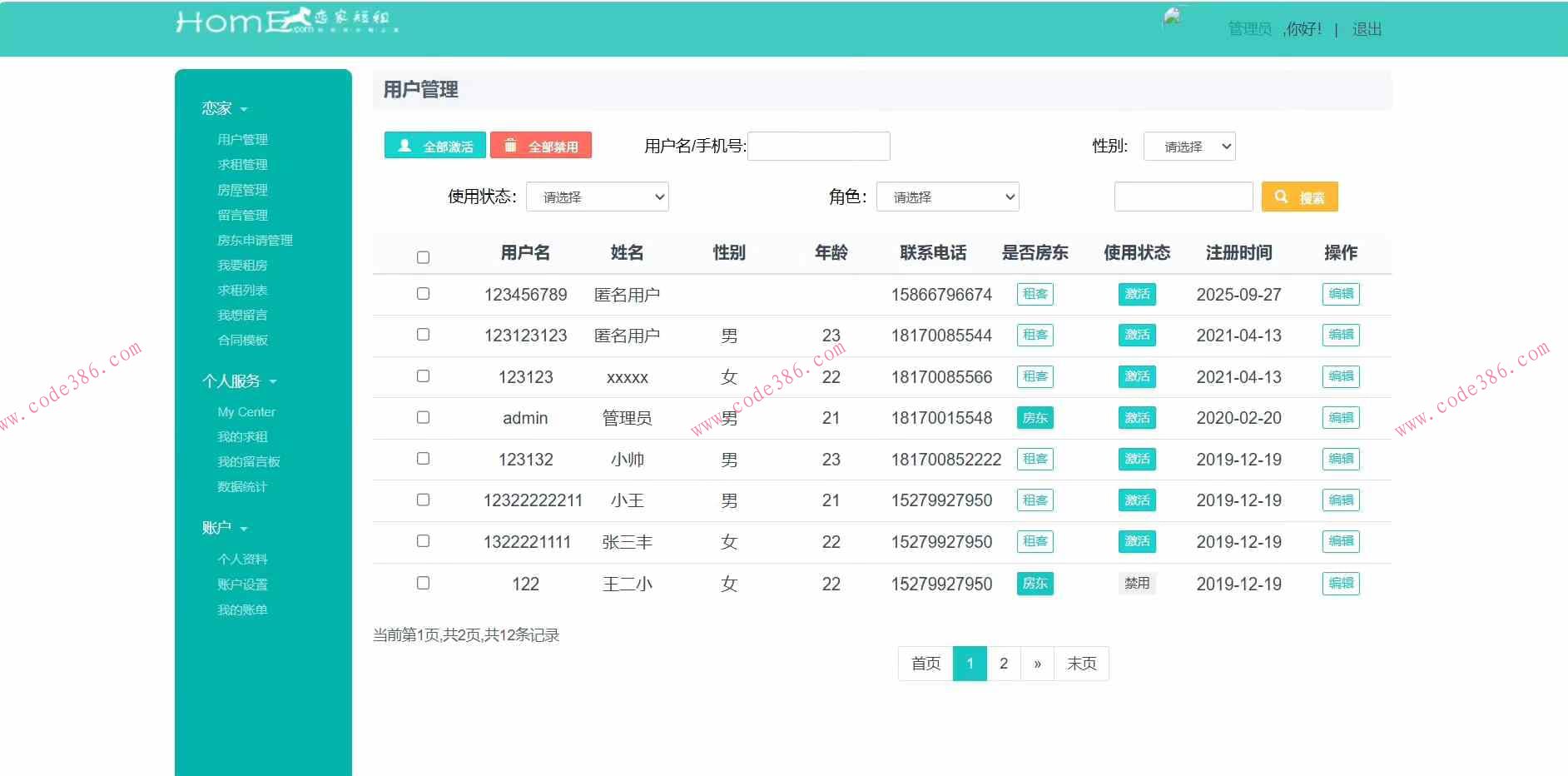1568x776 pixels.
Task: Click the 禁用 status label for 王二小
Action: pos(1137,584)
